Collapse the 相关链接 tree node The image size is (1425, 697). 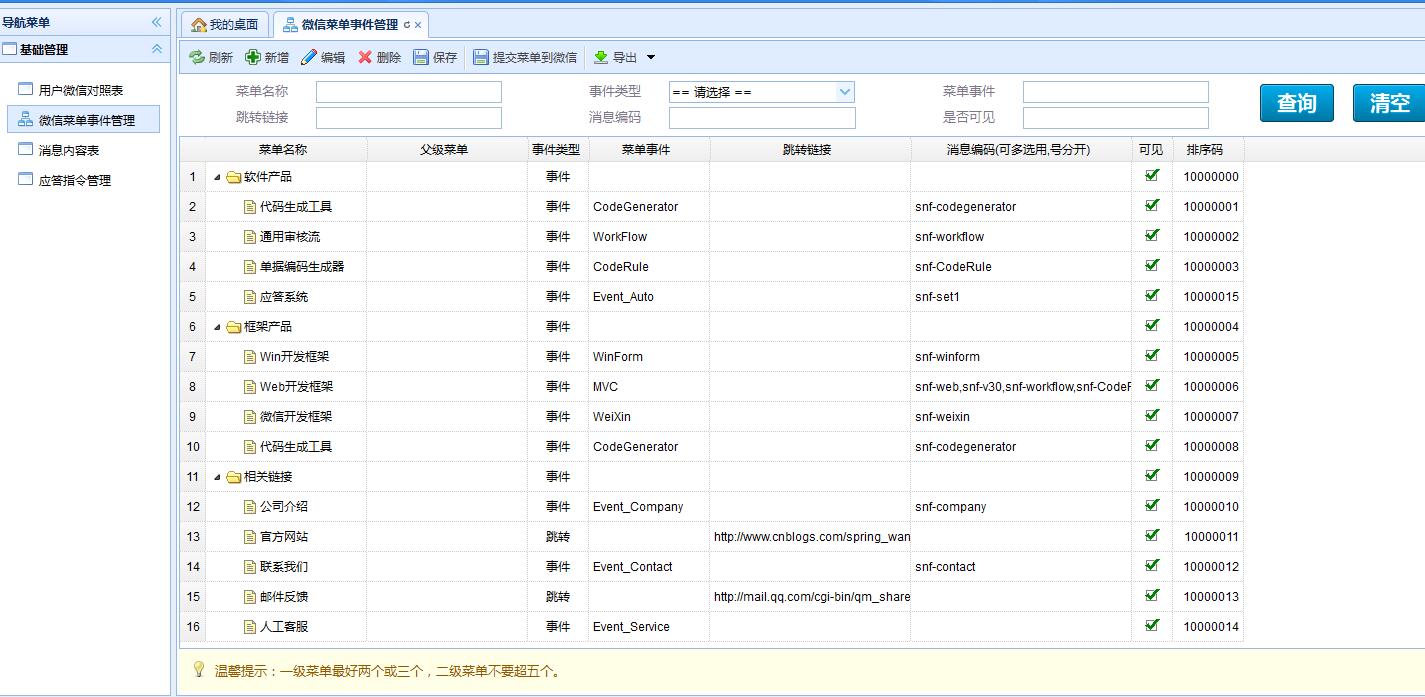pyautogui.click(x=217, y=477)
